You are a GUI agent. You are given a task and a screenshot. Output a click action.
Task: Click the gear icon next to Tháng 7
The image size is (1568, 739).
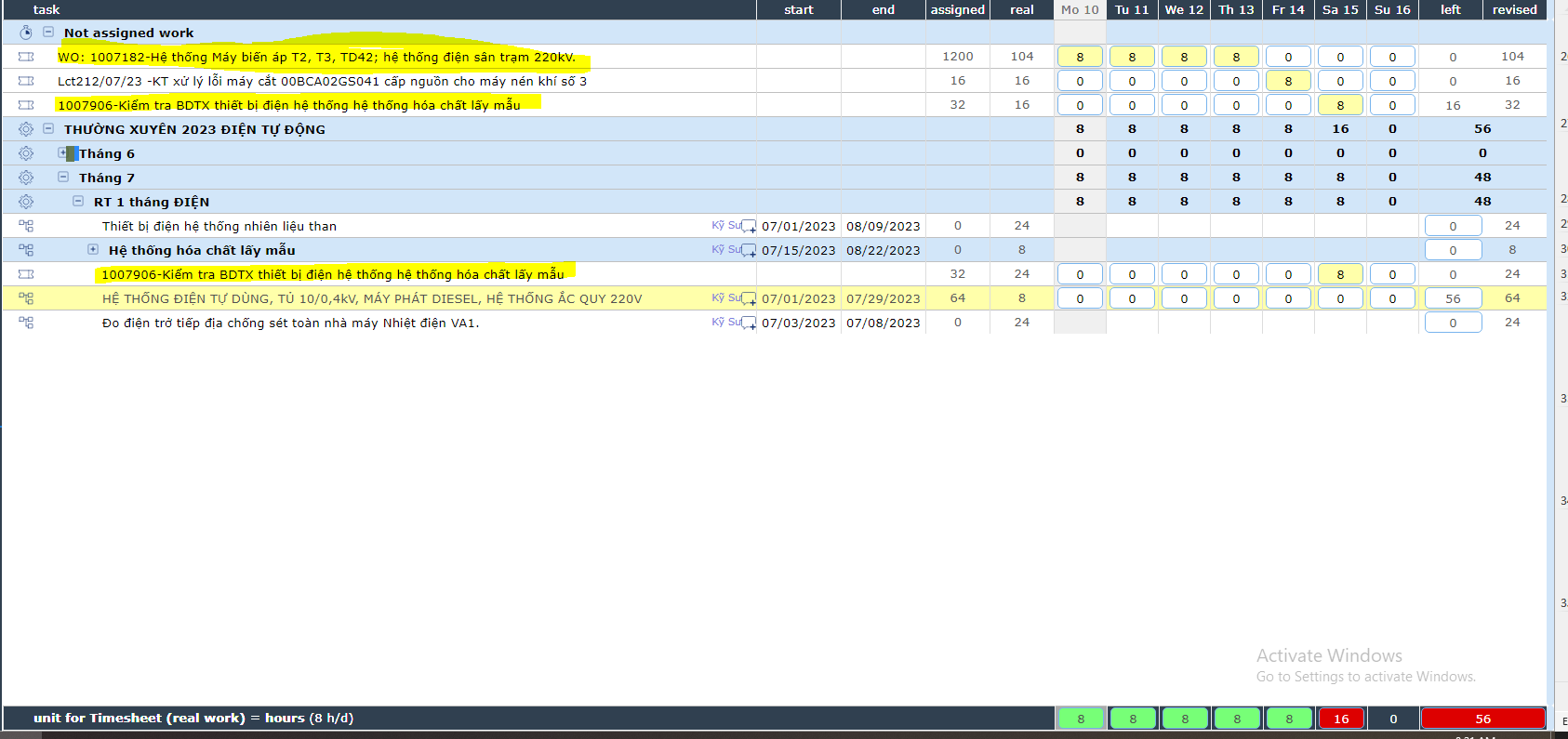[x=26, y=178]
